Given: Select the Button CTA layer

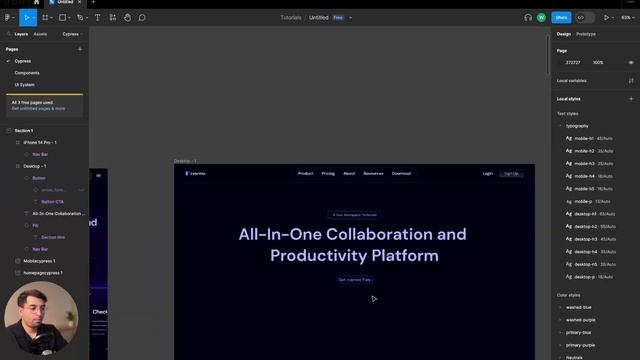Looking at the screenshot, I should (x=52, y=202).
